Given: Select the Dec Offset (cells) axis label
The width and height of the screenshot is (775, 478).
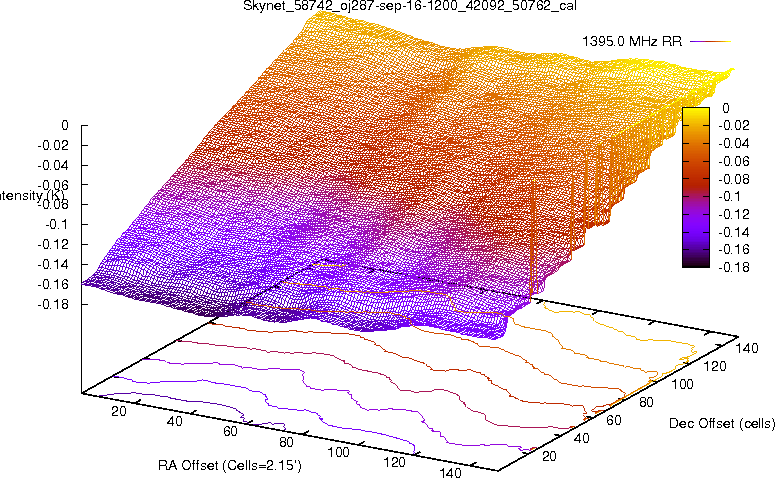Looking at the screenshot, I should tap(722, 423).
